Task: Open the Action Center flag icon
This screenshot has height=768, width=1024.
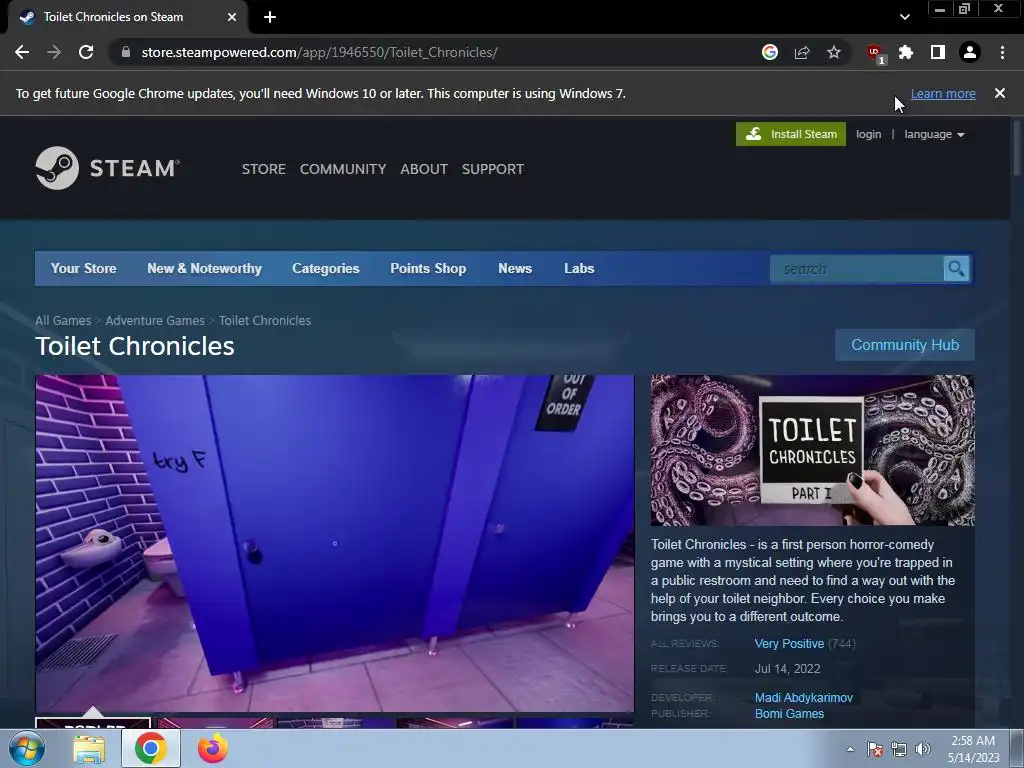Action: click(x=875, y=749)
